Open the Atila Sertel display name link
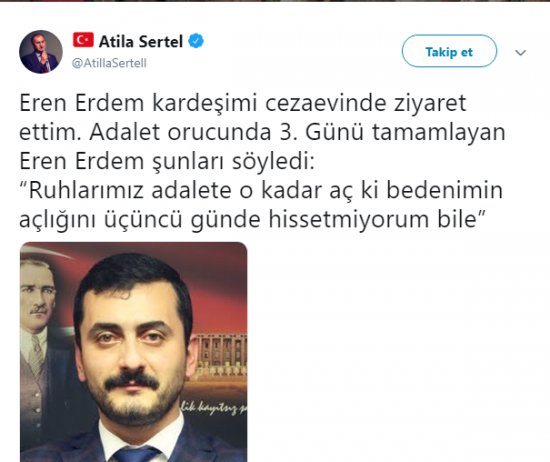550x462 pixels. pos(141,41)
